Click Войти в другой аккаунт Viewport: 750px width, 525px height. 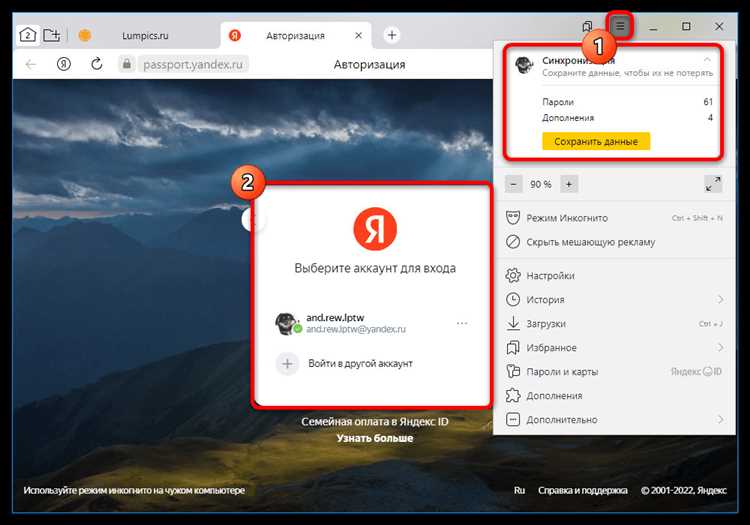coord(360,363)
